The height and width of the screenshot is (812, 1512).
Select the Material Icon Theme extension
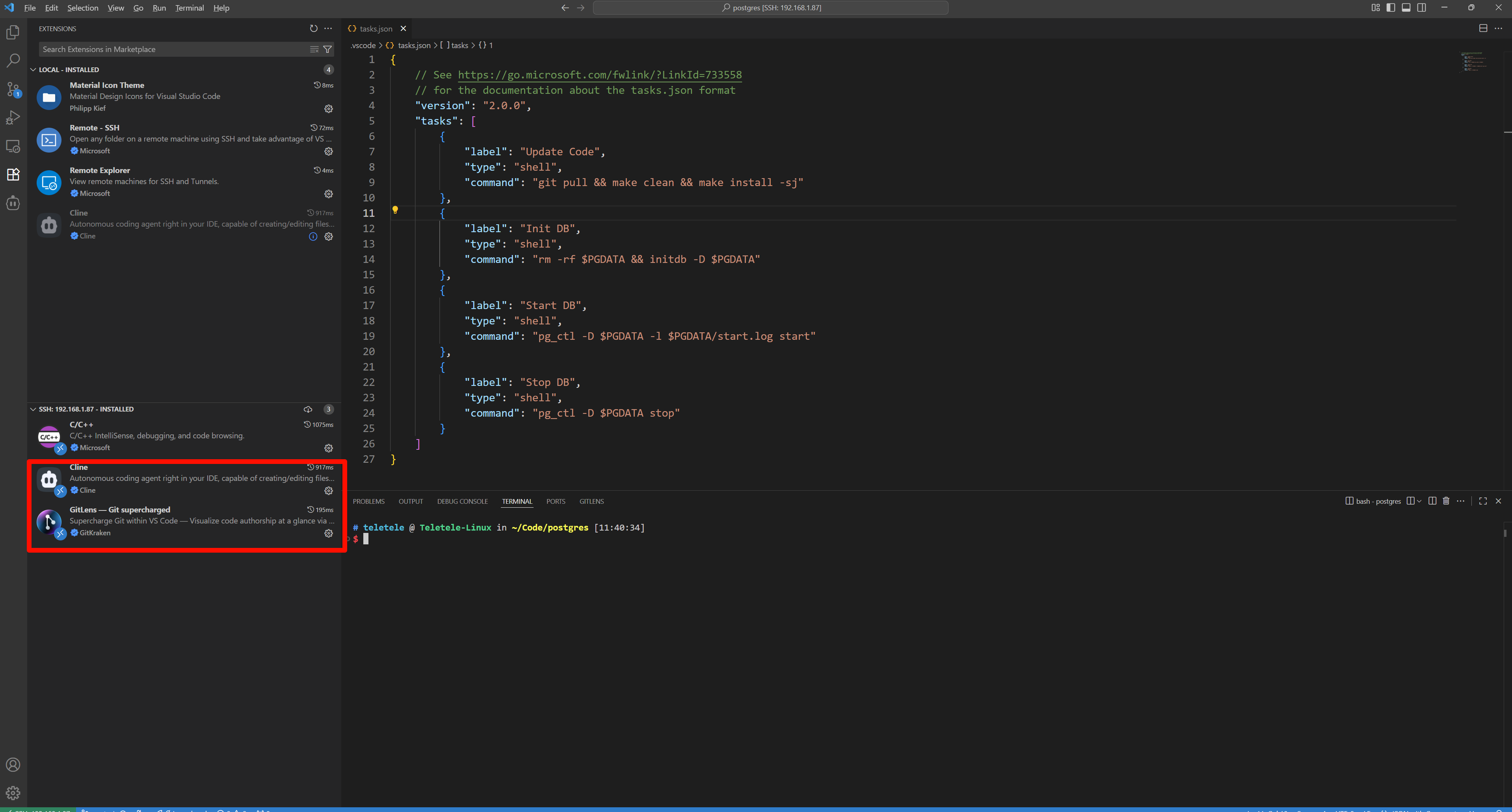click(184, 97)
